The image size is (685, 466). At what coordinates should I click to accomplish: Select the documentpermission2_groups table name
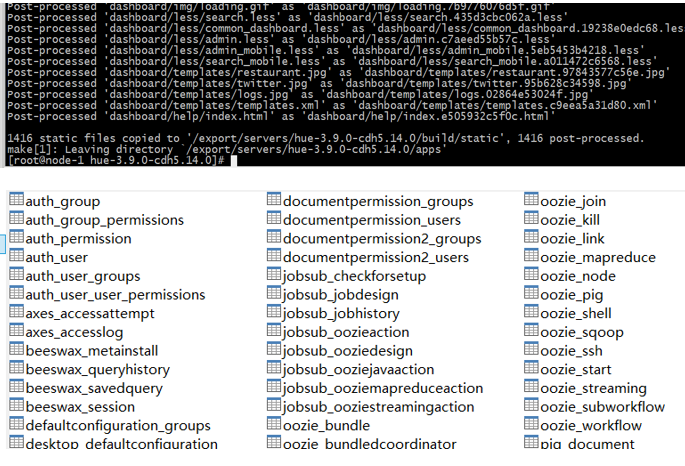click(382, 239)
